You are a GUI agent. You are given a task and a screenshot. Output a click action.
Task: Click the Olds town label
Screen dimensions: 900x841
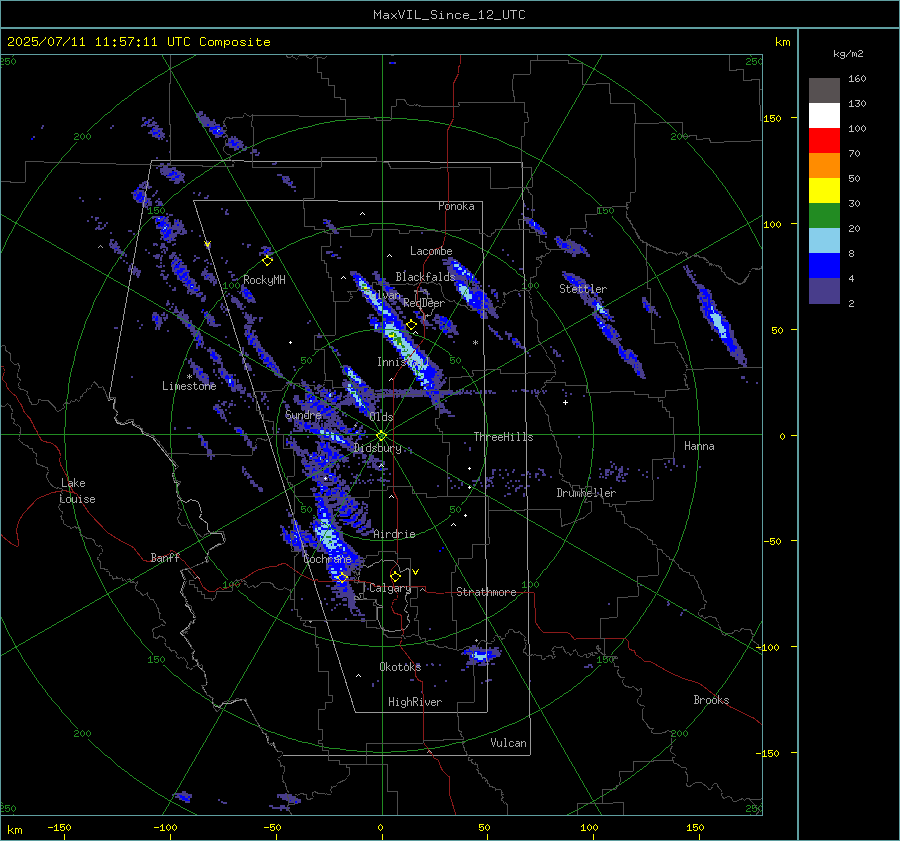[381, 417]
